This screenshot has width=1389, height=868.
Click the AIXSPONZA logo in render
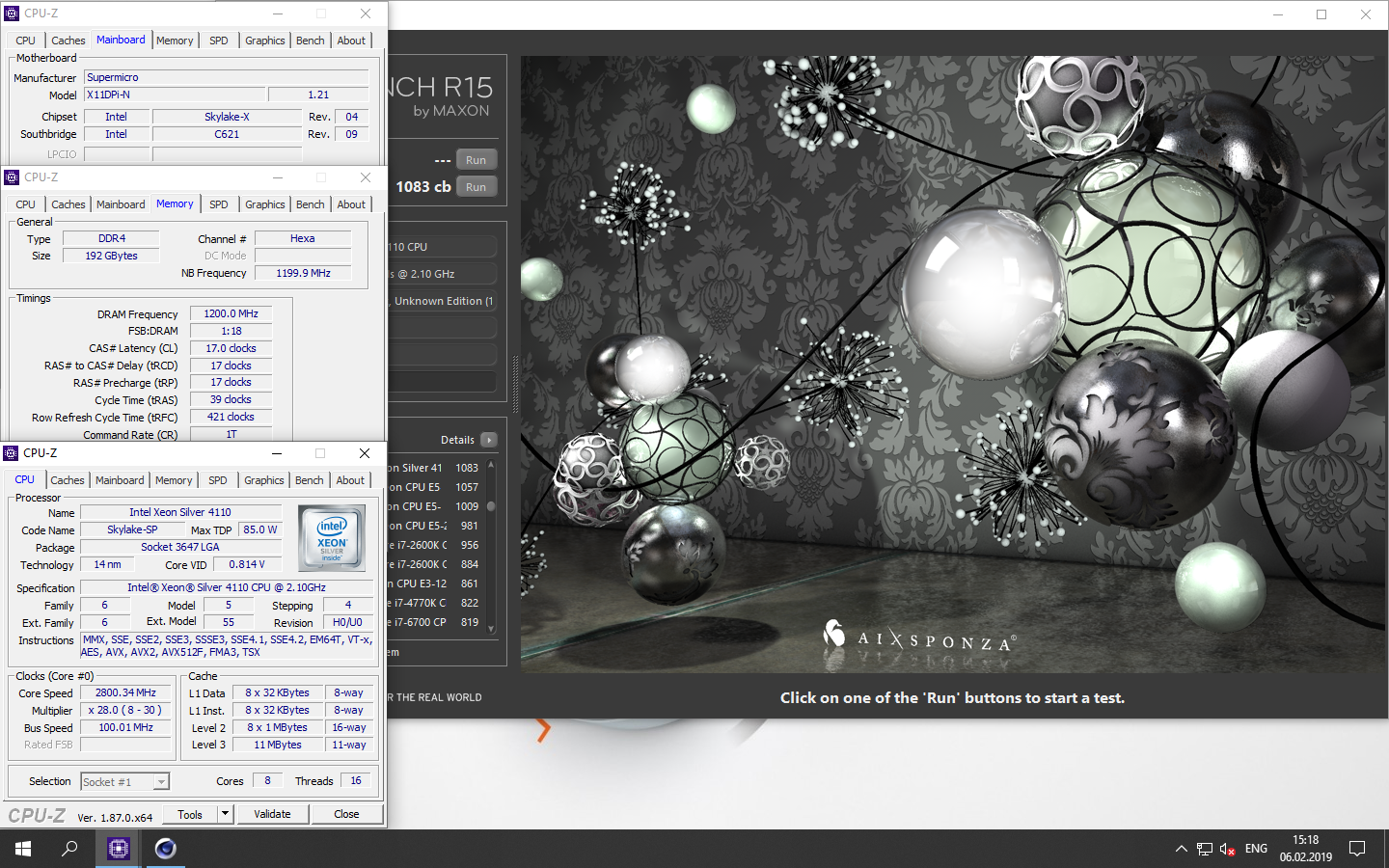(920, 637)
